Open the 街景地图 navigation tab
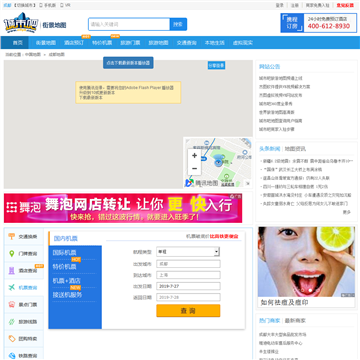 tap(46, 43)
